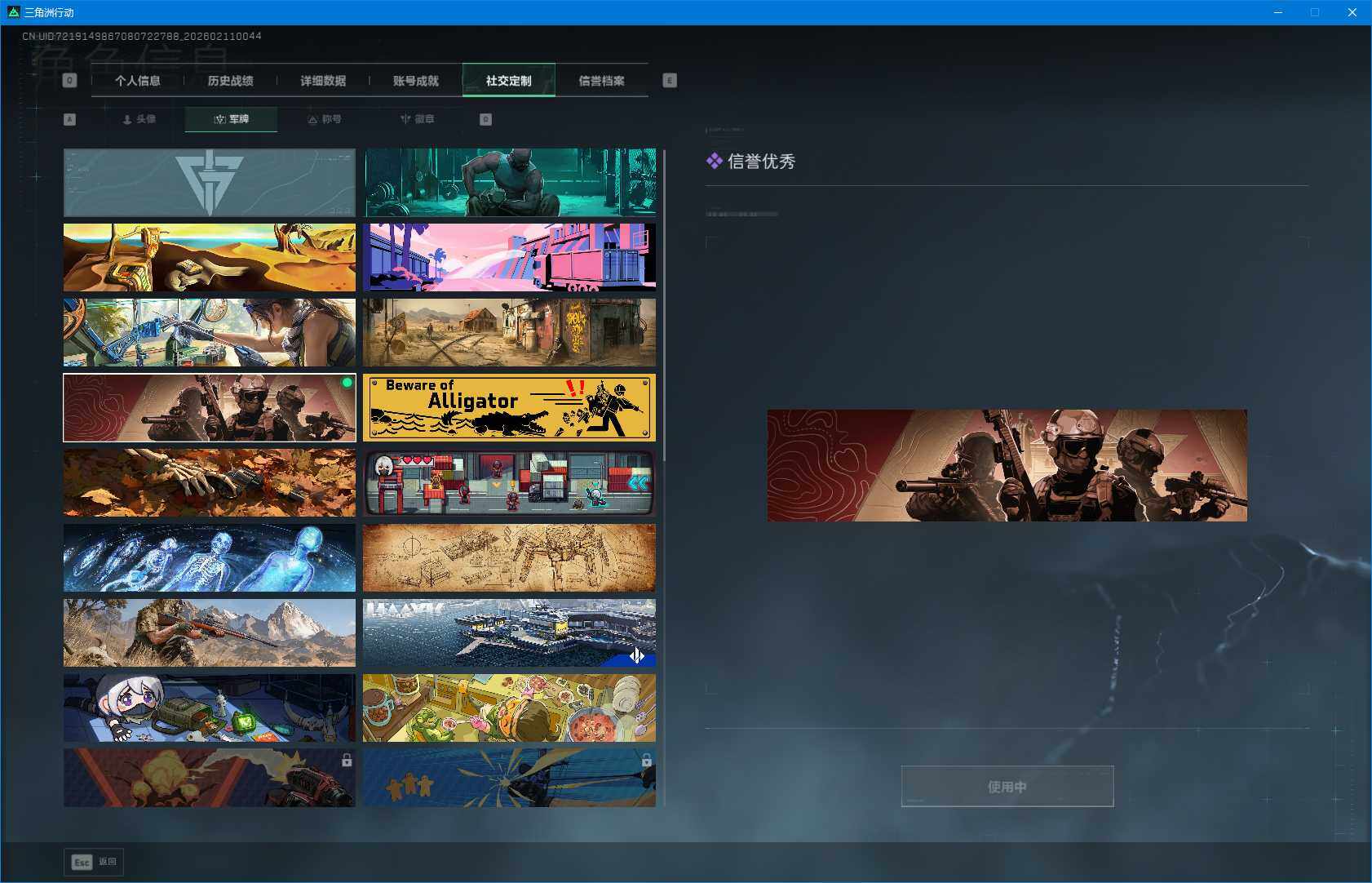This screenshot has width=1372, height=883.
Task: Select the Beware of Alligator dog tag
Action: tap(509, 408)
